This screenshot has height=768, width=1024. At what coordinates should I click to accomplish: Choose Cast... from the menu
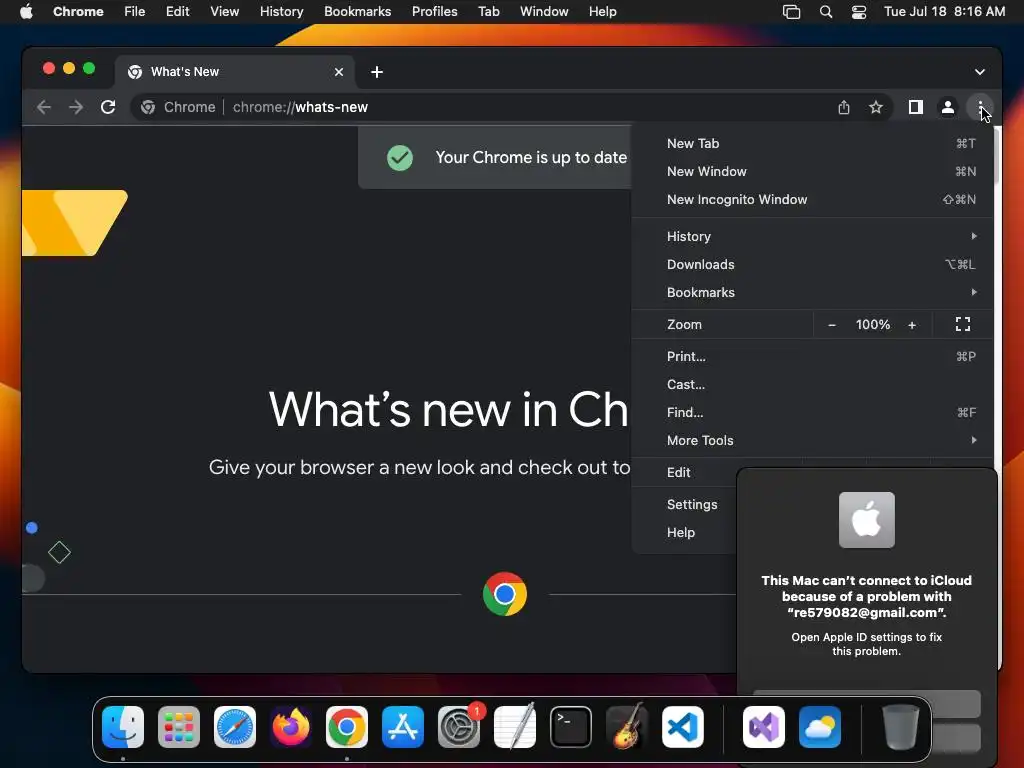[x=812, y=385]
